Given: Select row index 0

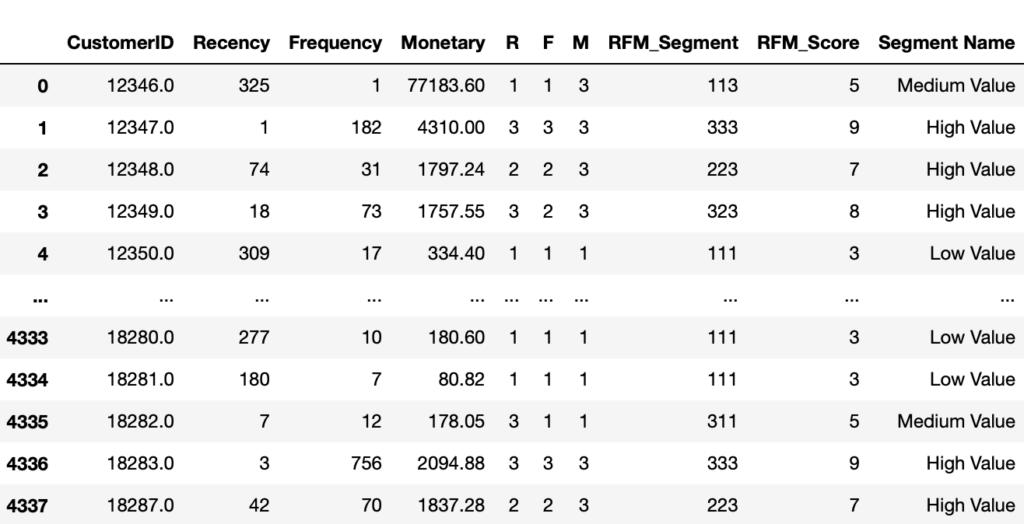Looking at the screenshot, I should [42, 86].
